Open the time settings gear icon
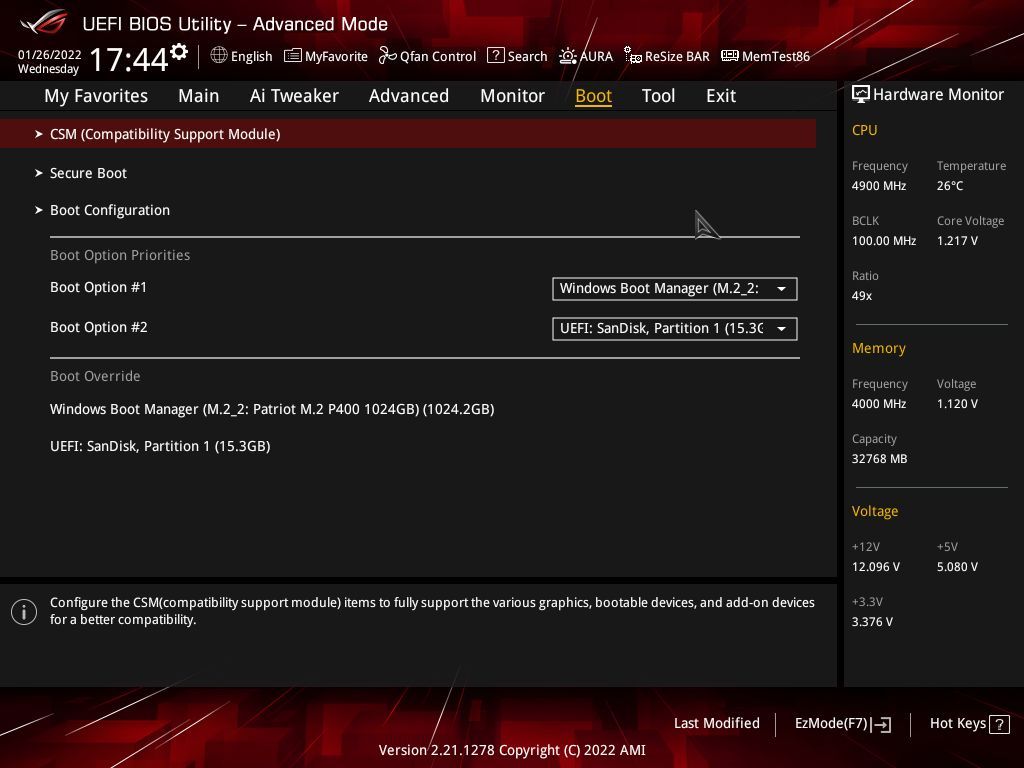The width and height of the screenshot is (1024, 768). tap(179, 52)
